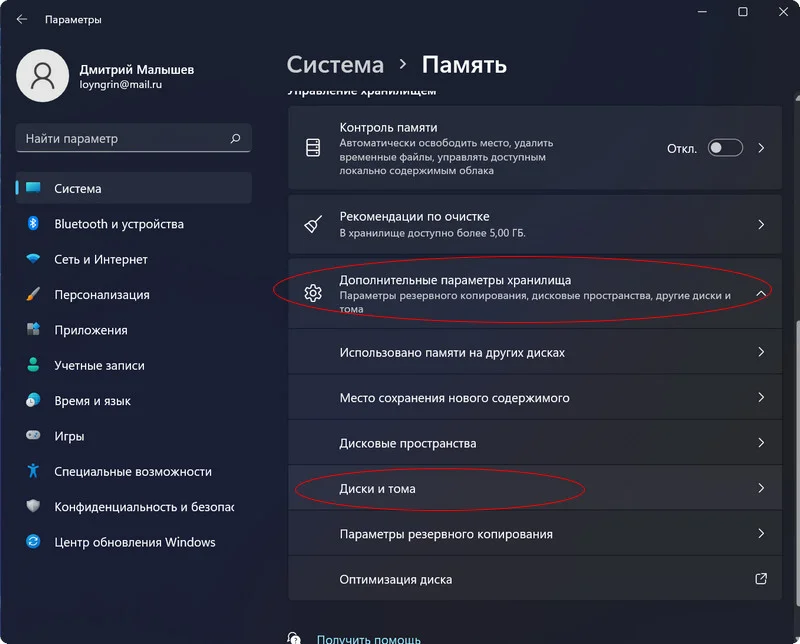Click the search magnifier icon
The height and width of the screenshot is (644, 800).
pos(235,138)
